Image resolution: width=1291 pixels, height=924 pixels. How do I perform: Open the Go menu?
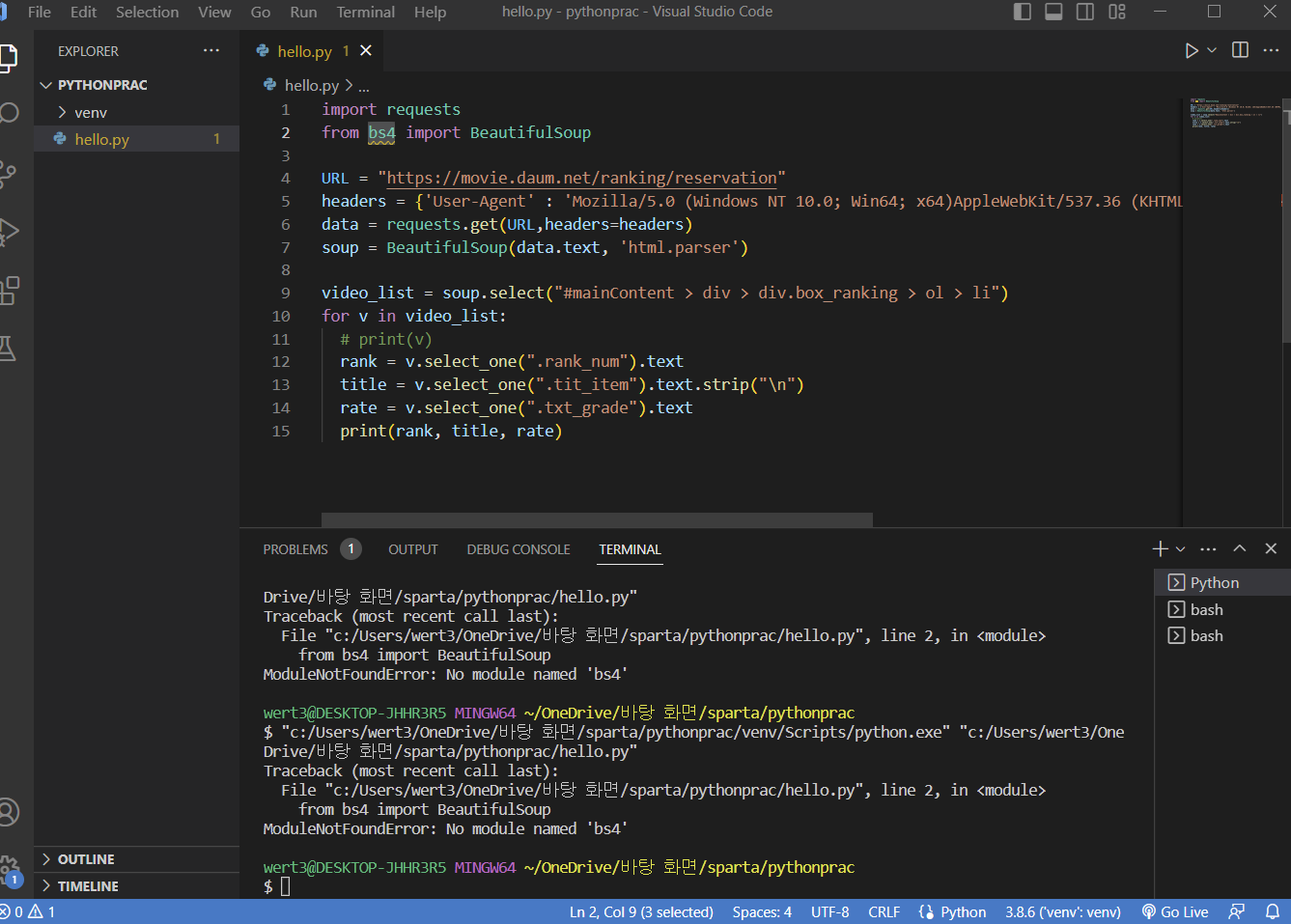tap(261, 12)
